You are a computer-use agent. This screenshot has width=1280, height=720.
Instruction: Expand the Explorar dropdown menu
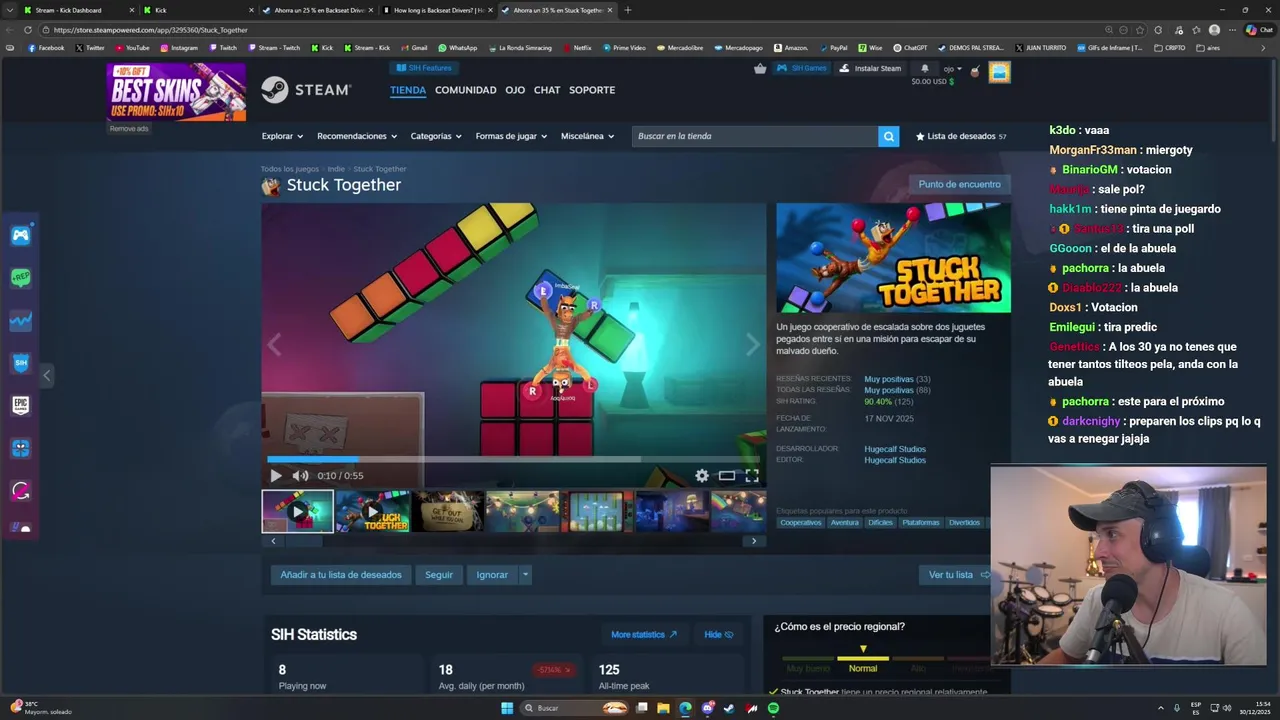coord(283,136)
